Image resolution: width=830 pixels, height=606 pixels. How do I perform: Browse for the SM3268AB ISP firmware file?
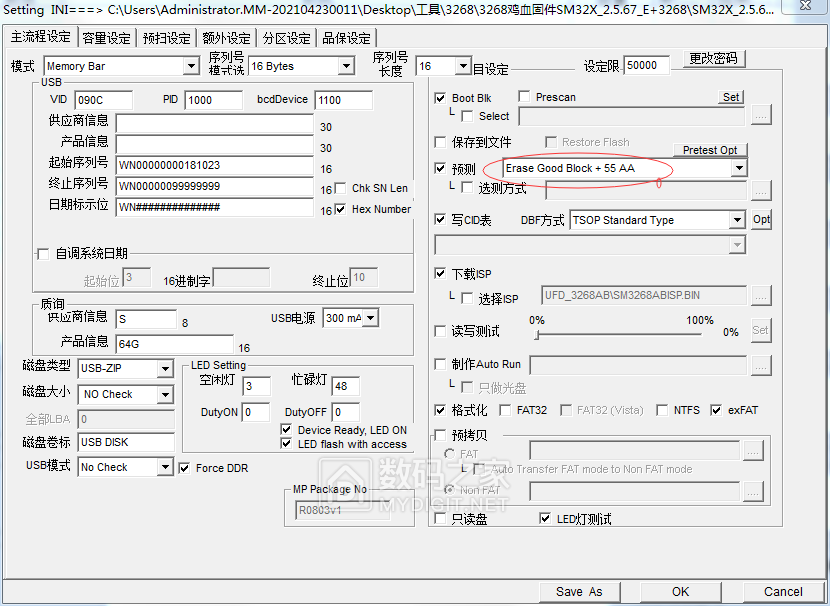click(x=761, y=295)
